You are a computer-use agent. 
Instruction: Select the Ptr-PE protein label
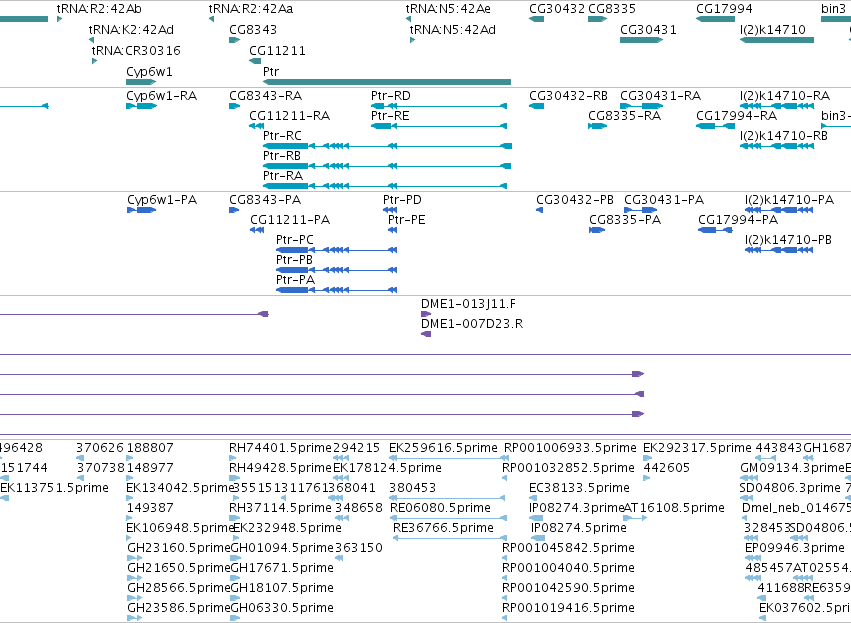407,220
